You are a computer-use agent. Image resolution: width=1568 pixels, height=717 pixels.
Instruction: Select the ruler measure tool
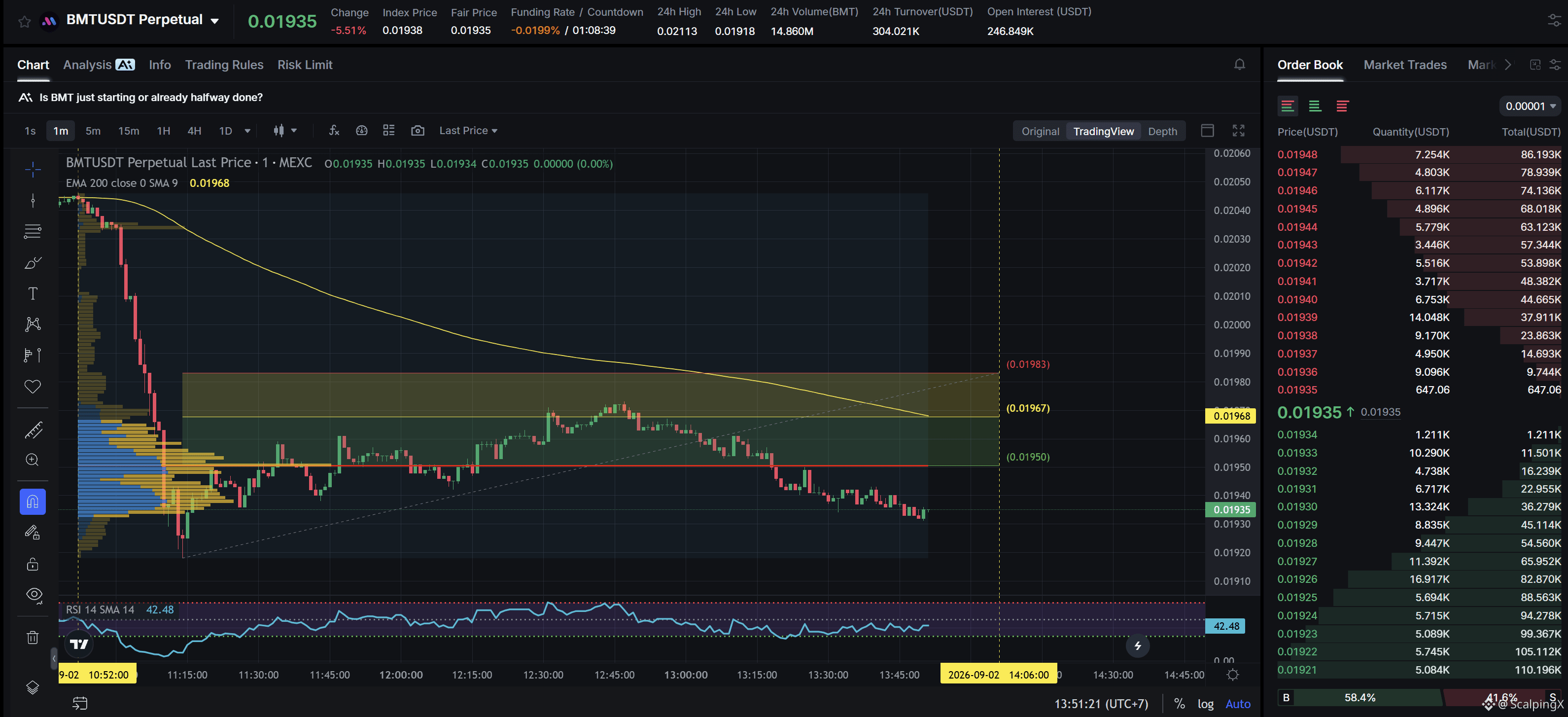[x=33, y=430]
